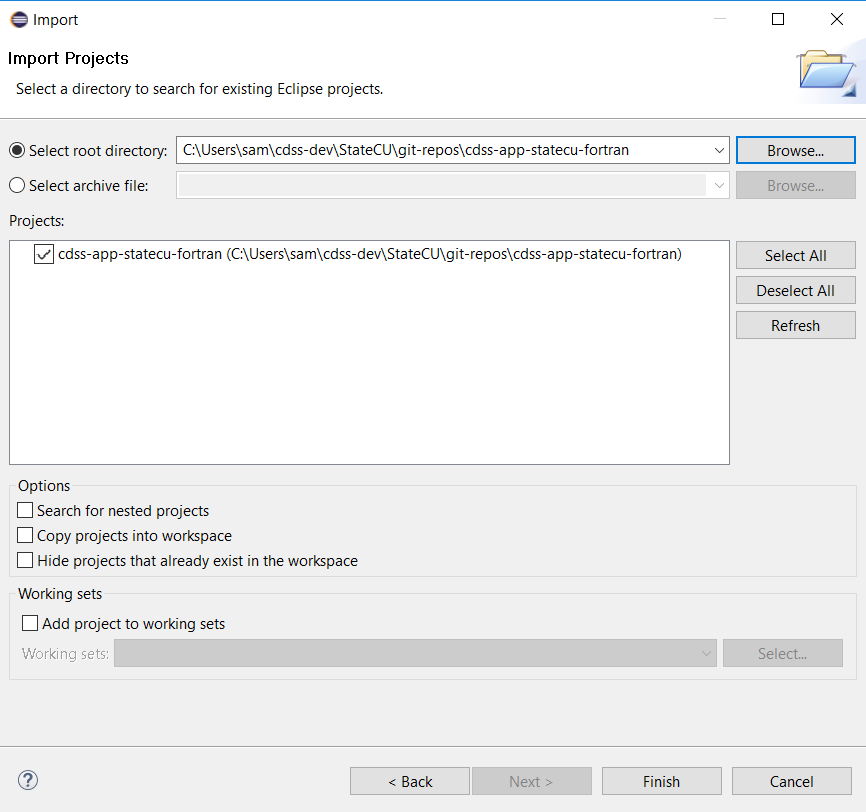
Task: Click the help question mark icon
Action: (28, 781)
